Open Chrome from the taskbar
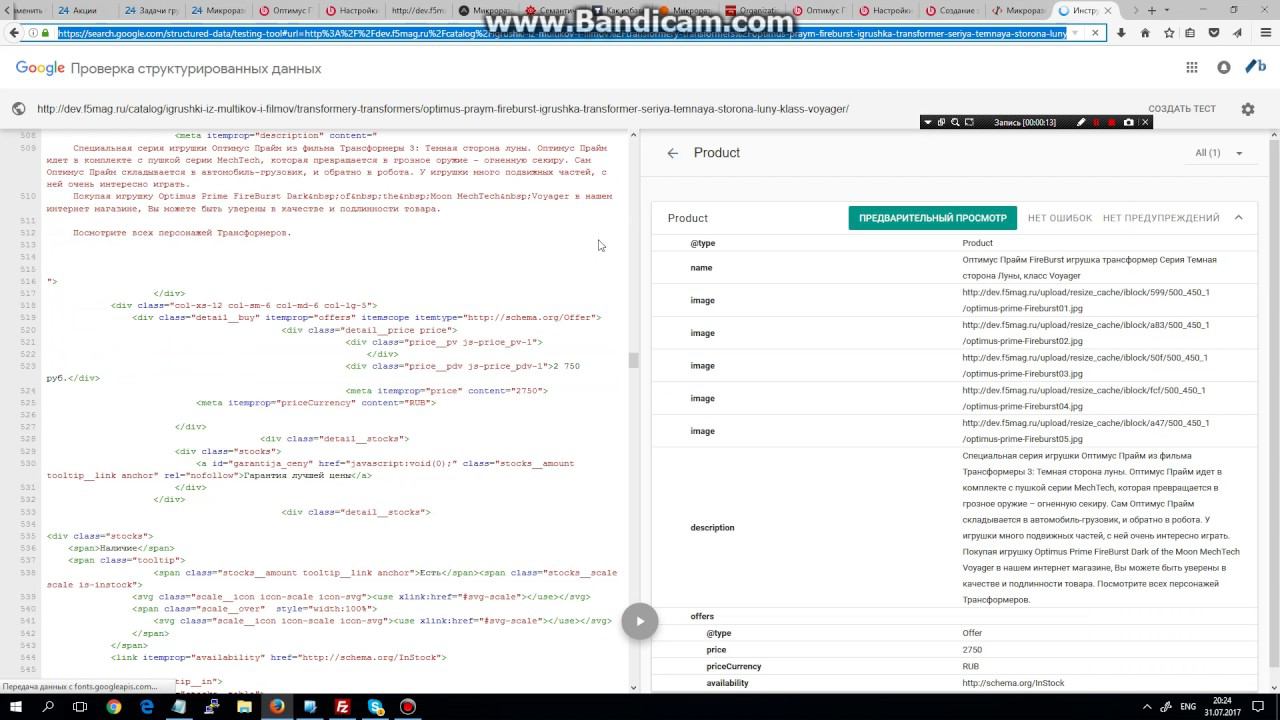Screen dimensions: 1280x720 [114, 707]
